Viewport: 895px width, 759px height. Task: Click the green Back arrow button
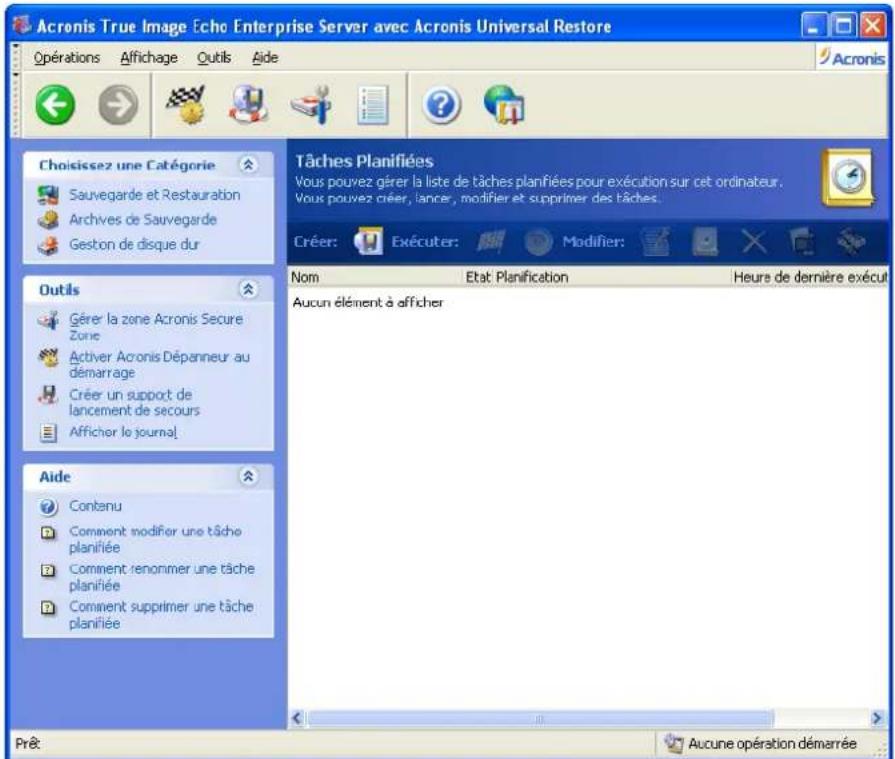[x=55, y=104]
